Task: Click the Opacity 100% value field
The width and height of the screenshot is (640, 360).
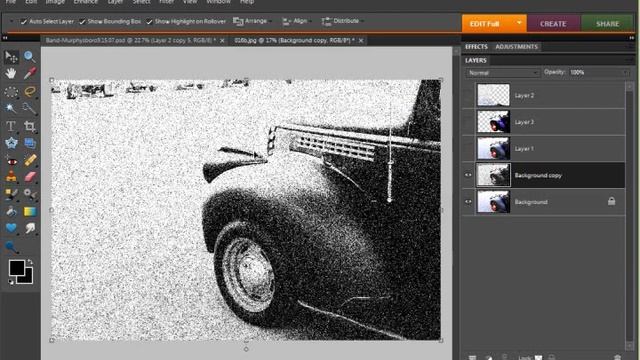Action: pyautogui.click(x=595, y=73)
